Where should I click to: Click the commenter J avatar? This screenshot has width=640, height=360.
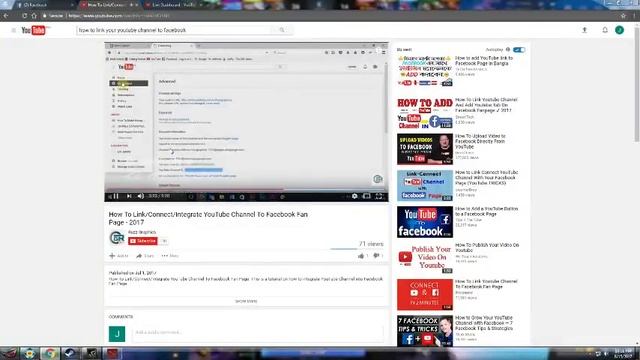tap(117, 334)
